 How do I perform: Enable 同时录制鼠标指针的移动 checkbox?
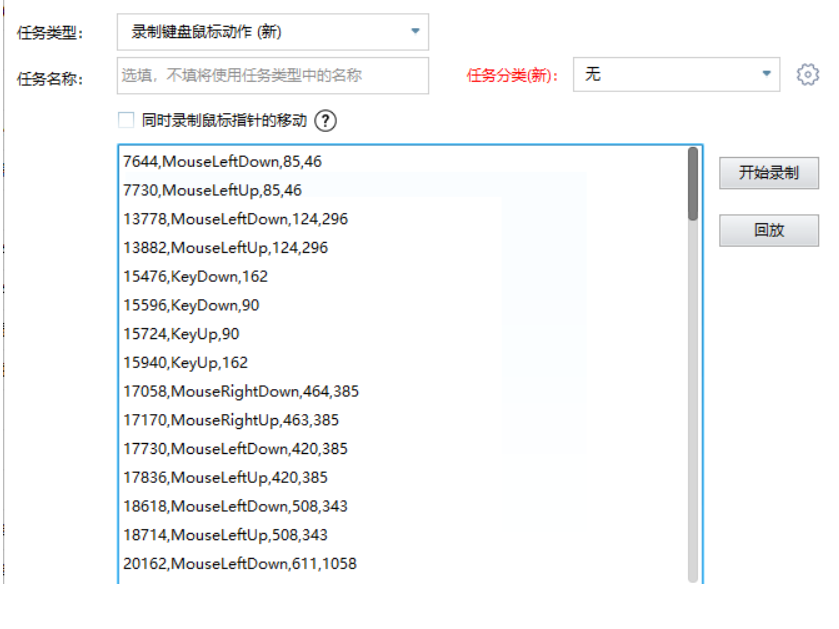(x=124, y=120)
